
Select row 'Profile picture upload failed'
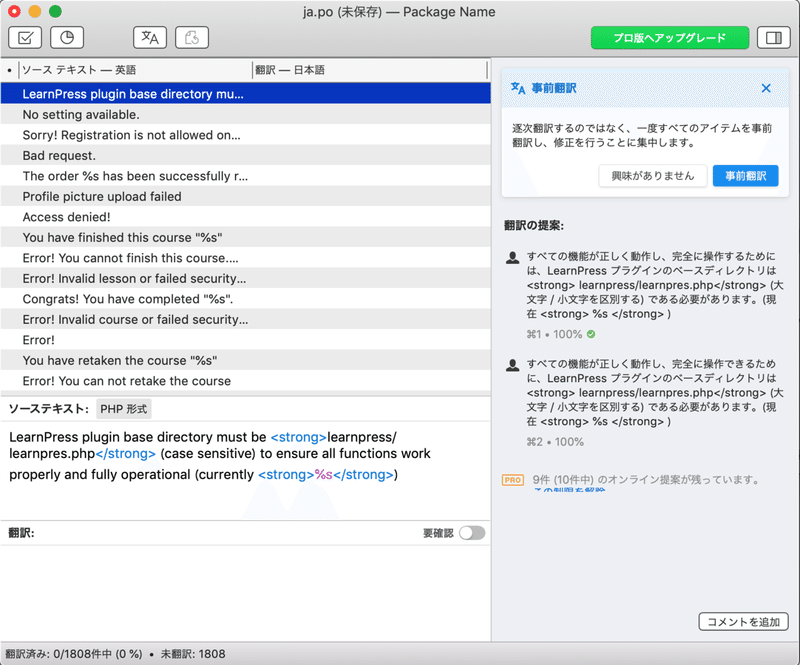[245, 196]
